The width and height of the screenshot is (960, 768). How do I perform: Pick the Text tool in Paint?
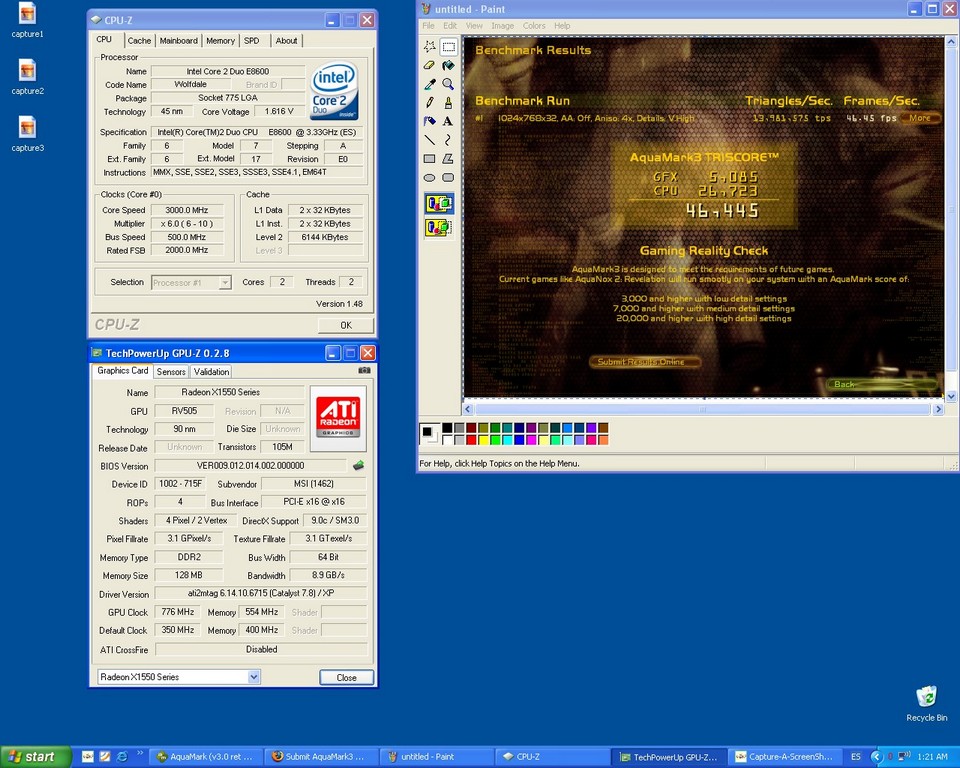click(448, 121)
